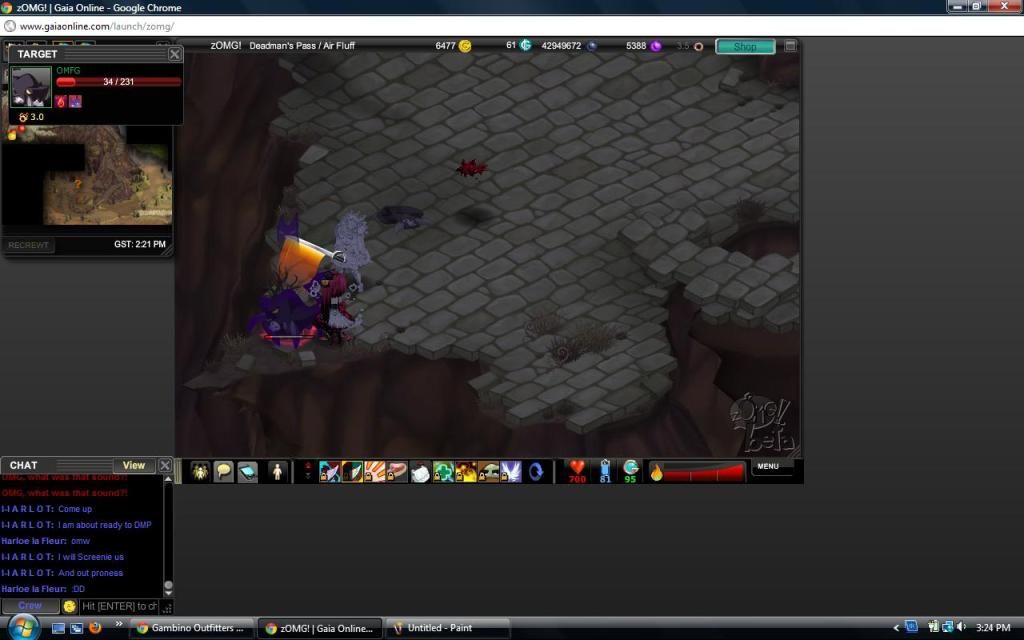Click location text Deadman's Pass / Air Fluff
Image resolution: width=1024 pixels, height=640 pixels.
click(x=302, y=46)
